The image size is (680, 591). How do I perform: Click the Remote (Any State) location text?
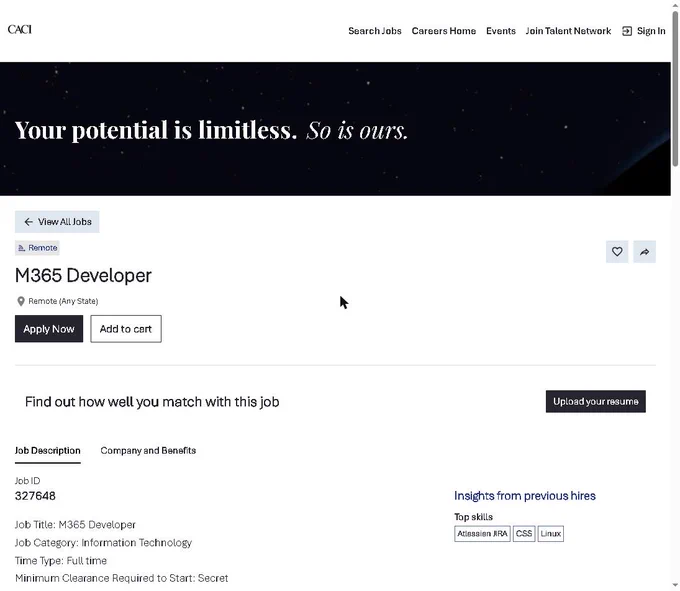click(x=63, y=301)
